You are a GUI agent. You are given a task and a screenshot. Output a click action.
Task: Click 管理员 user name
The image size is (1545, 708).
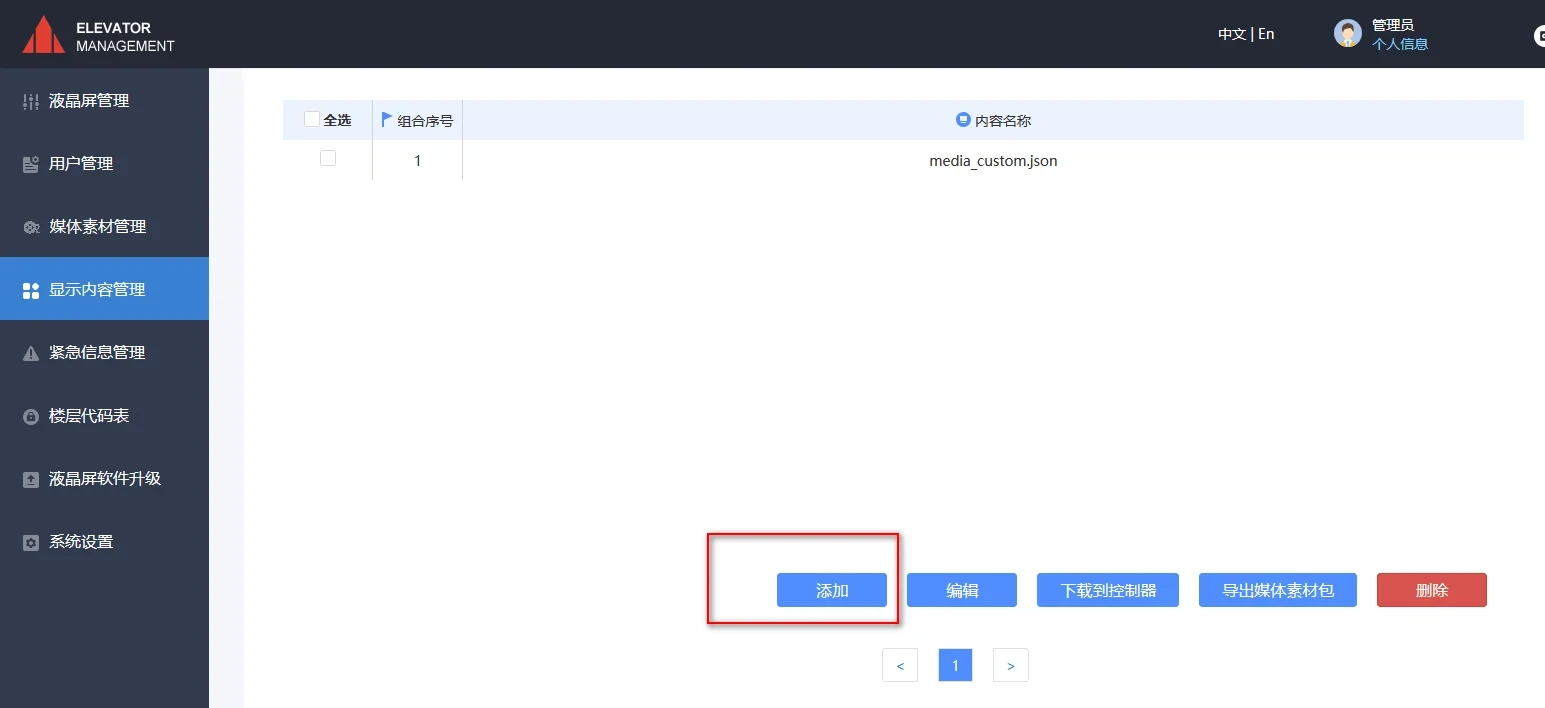1393,25
